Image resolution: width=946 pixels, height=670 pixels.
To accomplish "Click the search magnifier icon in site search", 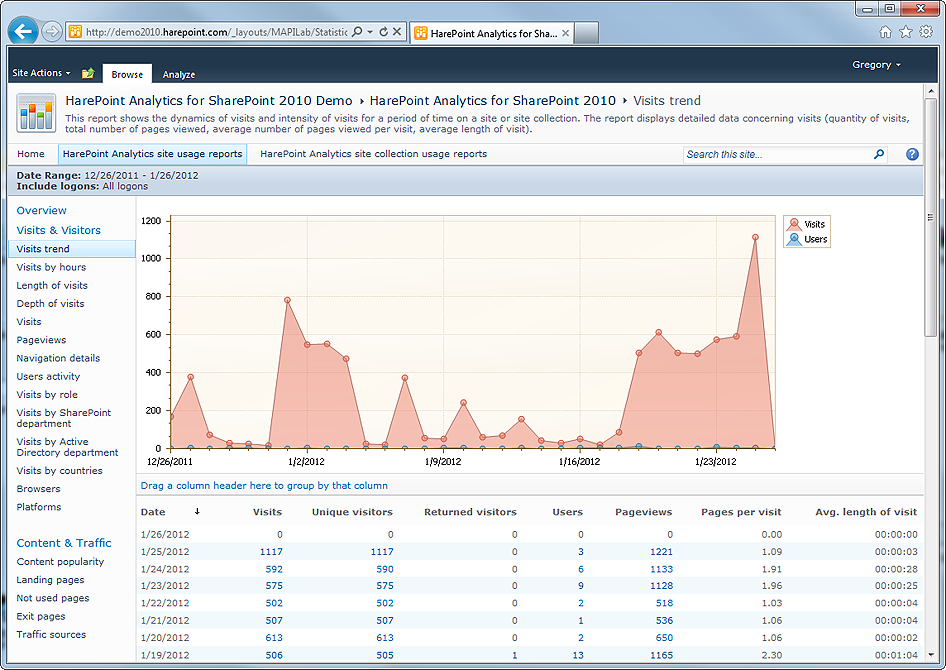I will (x=879, y=154).
